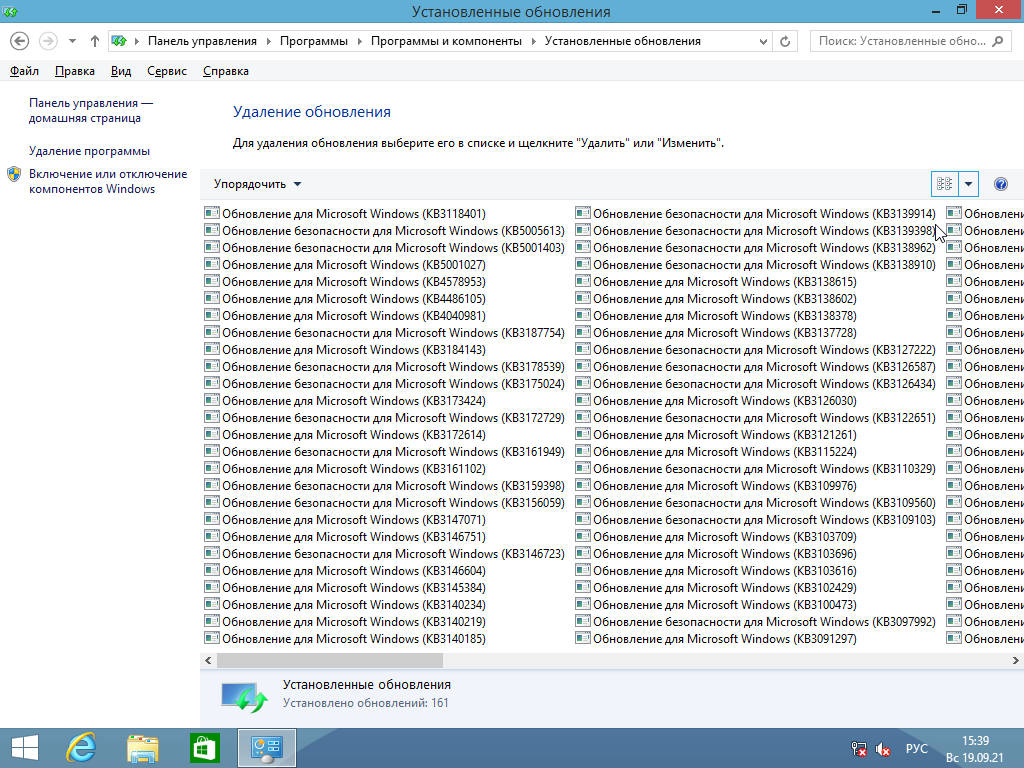
Task: Open the view options dropdown arrow
Action: pos(968,184)
